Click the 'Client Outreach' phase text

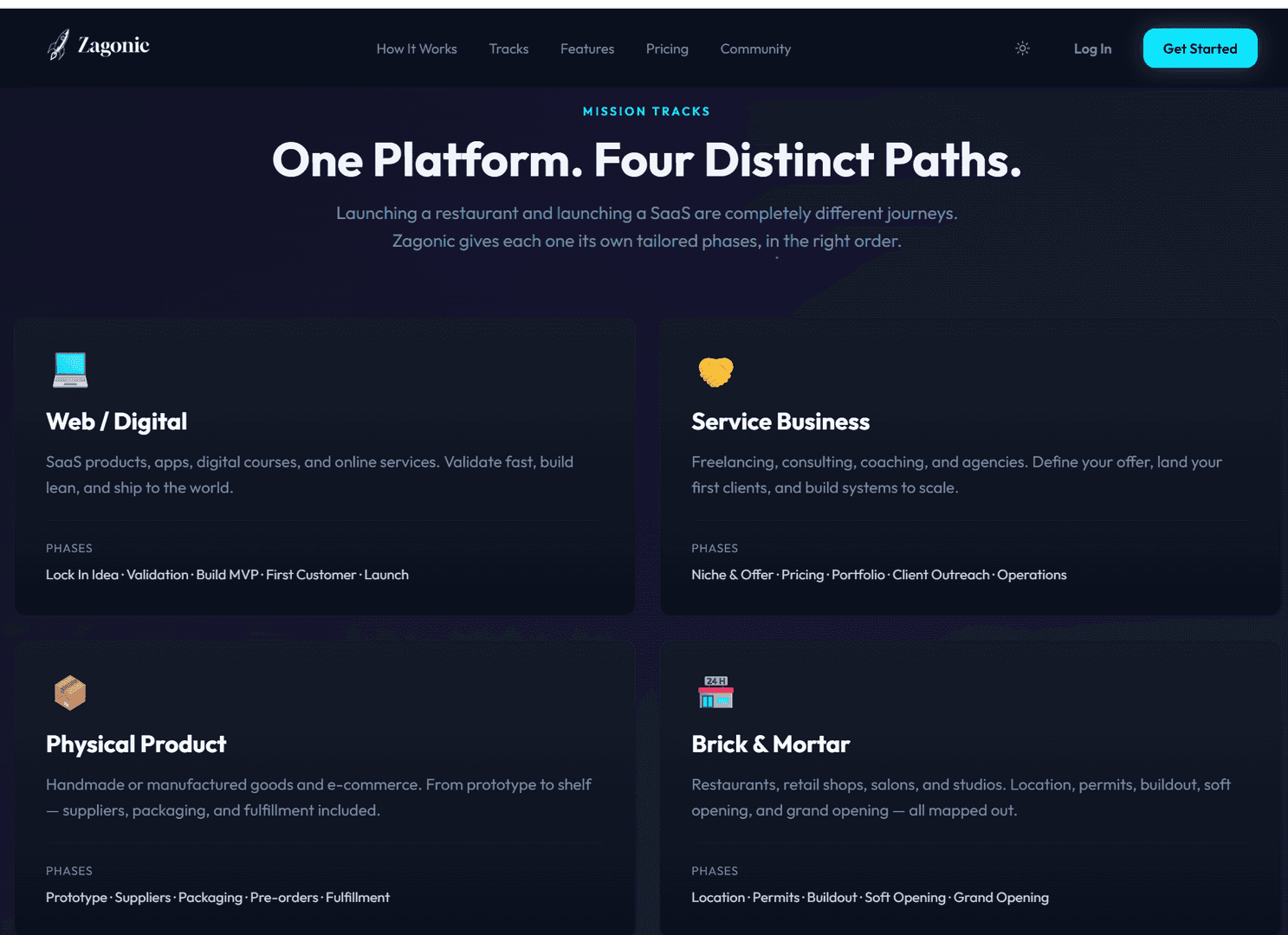pos(941,575)
